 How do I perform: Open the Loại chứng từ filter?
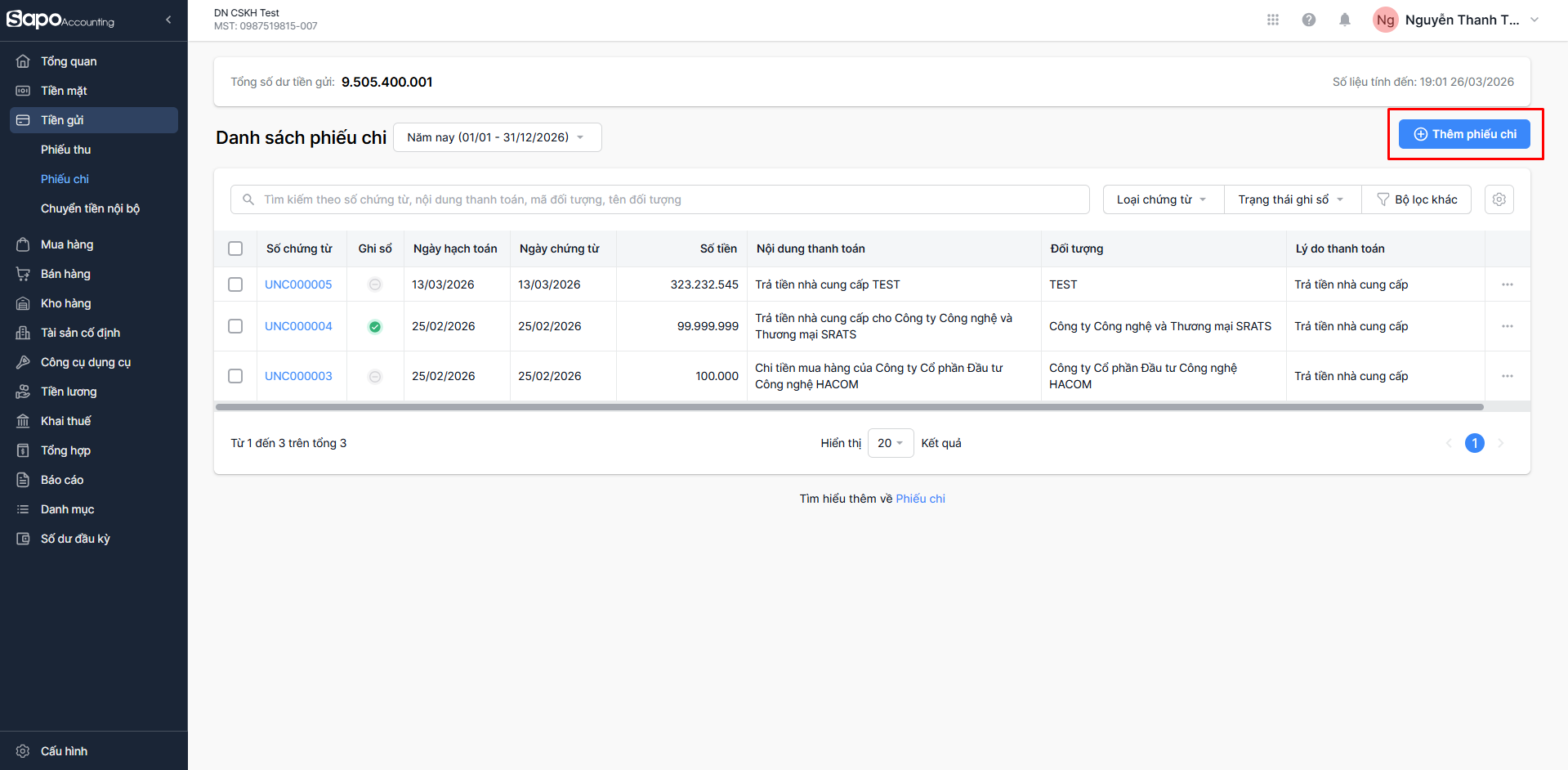coord(1162,199)
